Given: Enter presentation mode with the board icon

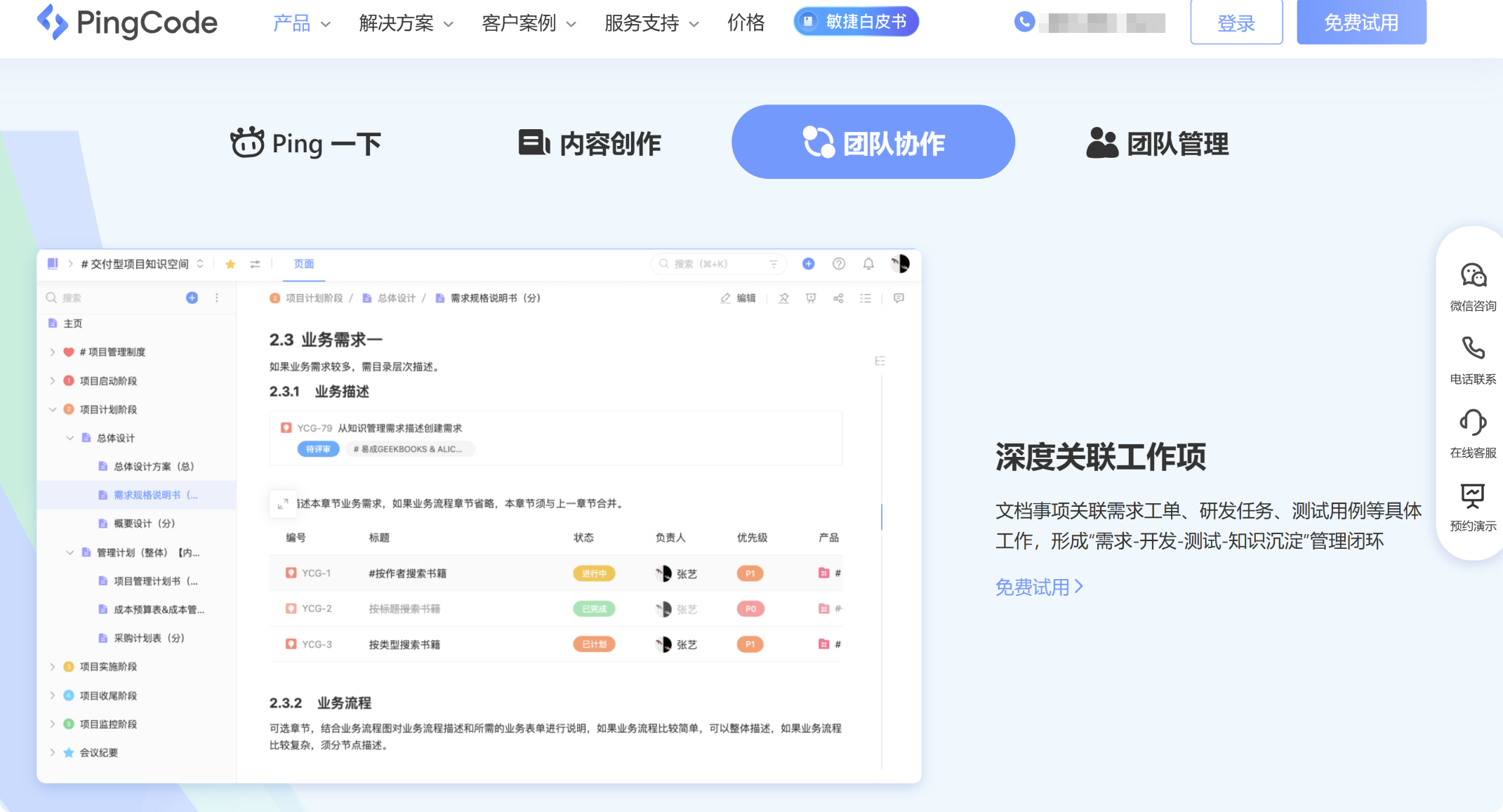Looking at the screenshot, I should pyautogui.click(x=811, y=298).
